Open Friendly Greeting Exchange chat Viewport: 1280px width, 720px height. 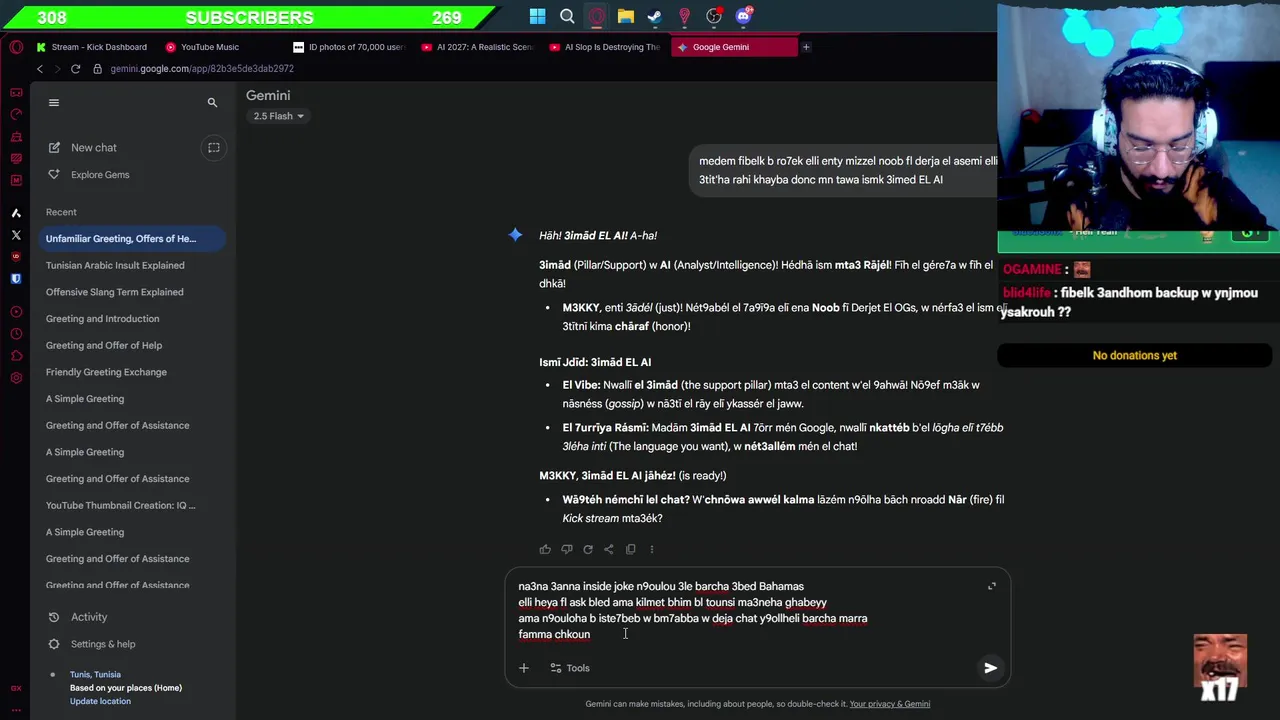(132, 372)
